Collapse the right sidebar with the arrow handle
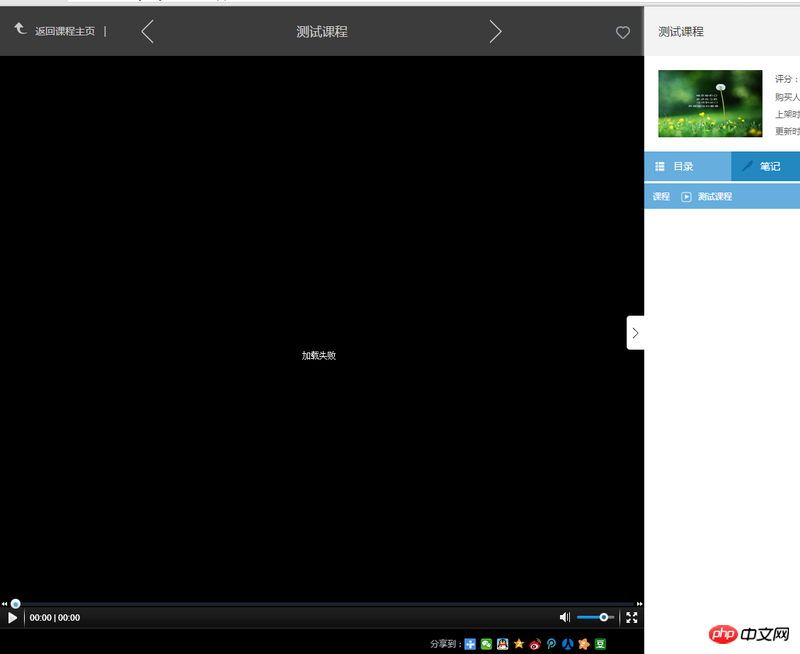Viewport: 800px width, 654px height. pyautogui.click(x=635, y=333)
